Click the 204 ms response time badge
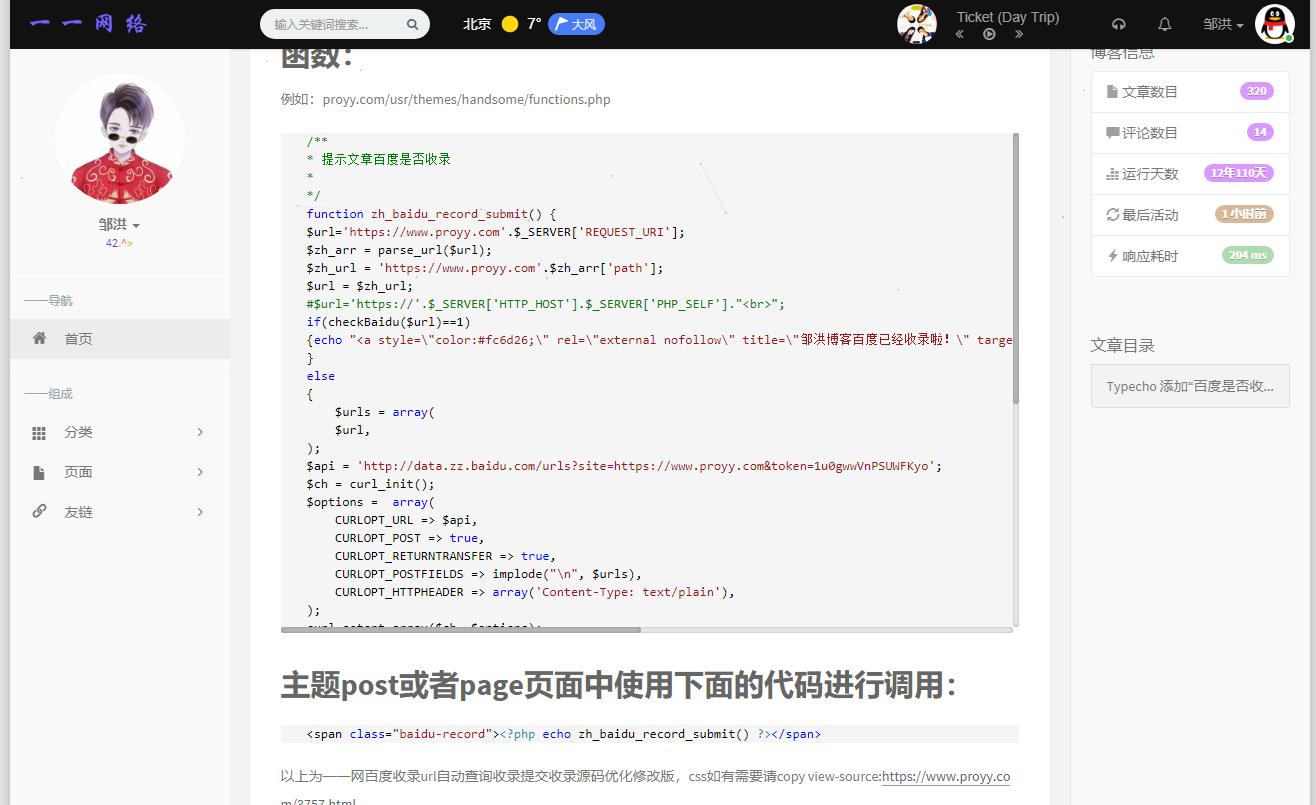Image resolution: width=1316 pixels, height=805 pixels. [1248, 255]
